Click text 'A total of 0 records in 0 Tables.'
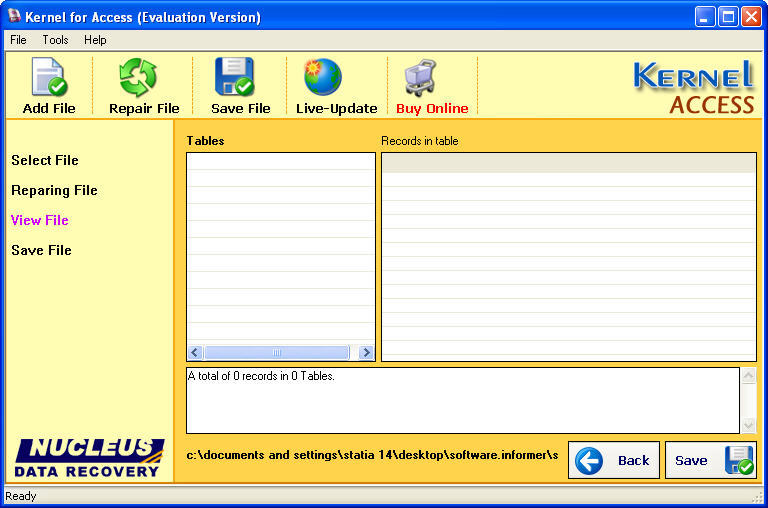Image resolution: width=768 pixels, height=508 pixels. click(261, 376)
